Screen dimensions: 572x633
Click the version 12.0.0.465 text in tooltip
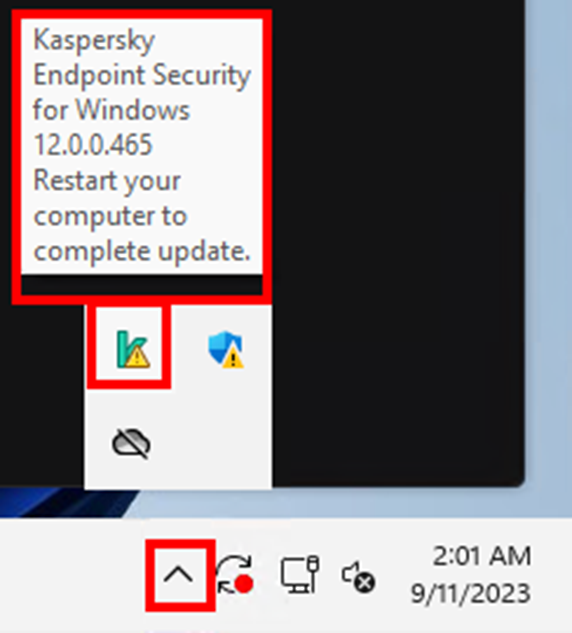[x=93, y=145]
